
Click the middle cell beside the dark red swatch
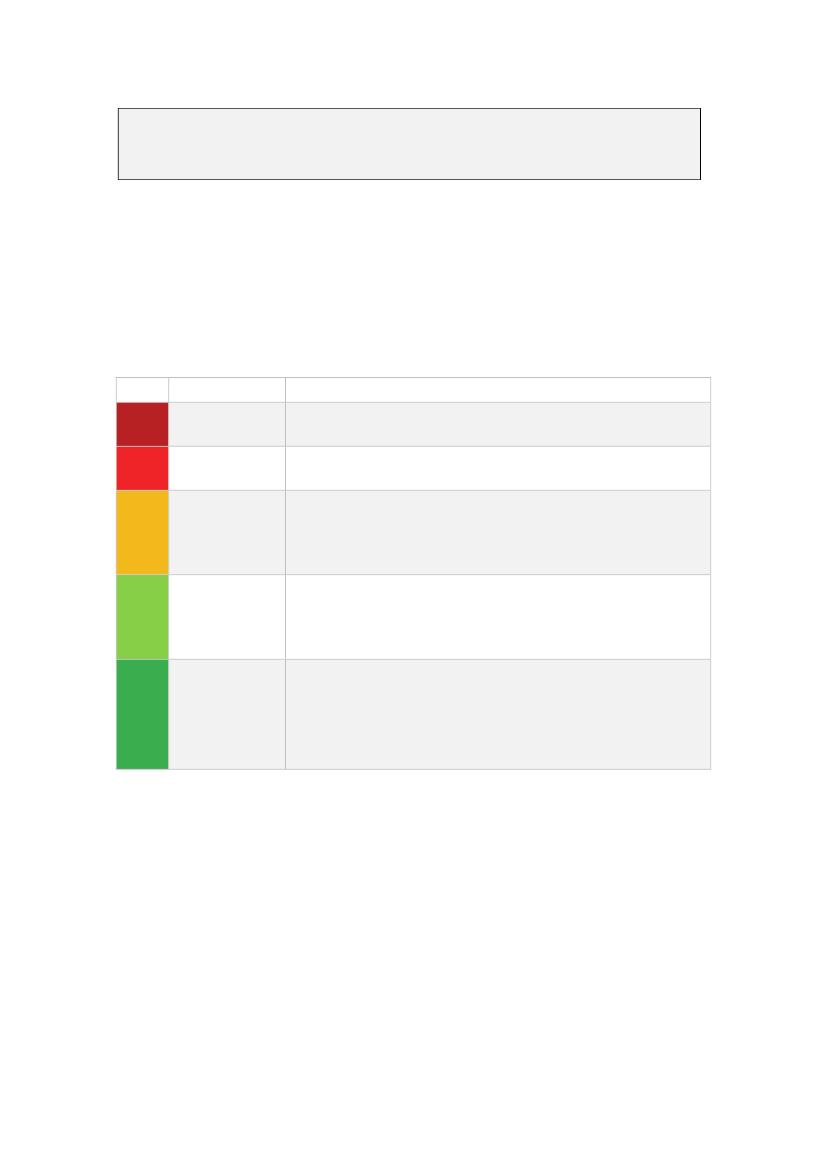tap(227, 424)
